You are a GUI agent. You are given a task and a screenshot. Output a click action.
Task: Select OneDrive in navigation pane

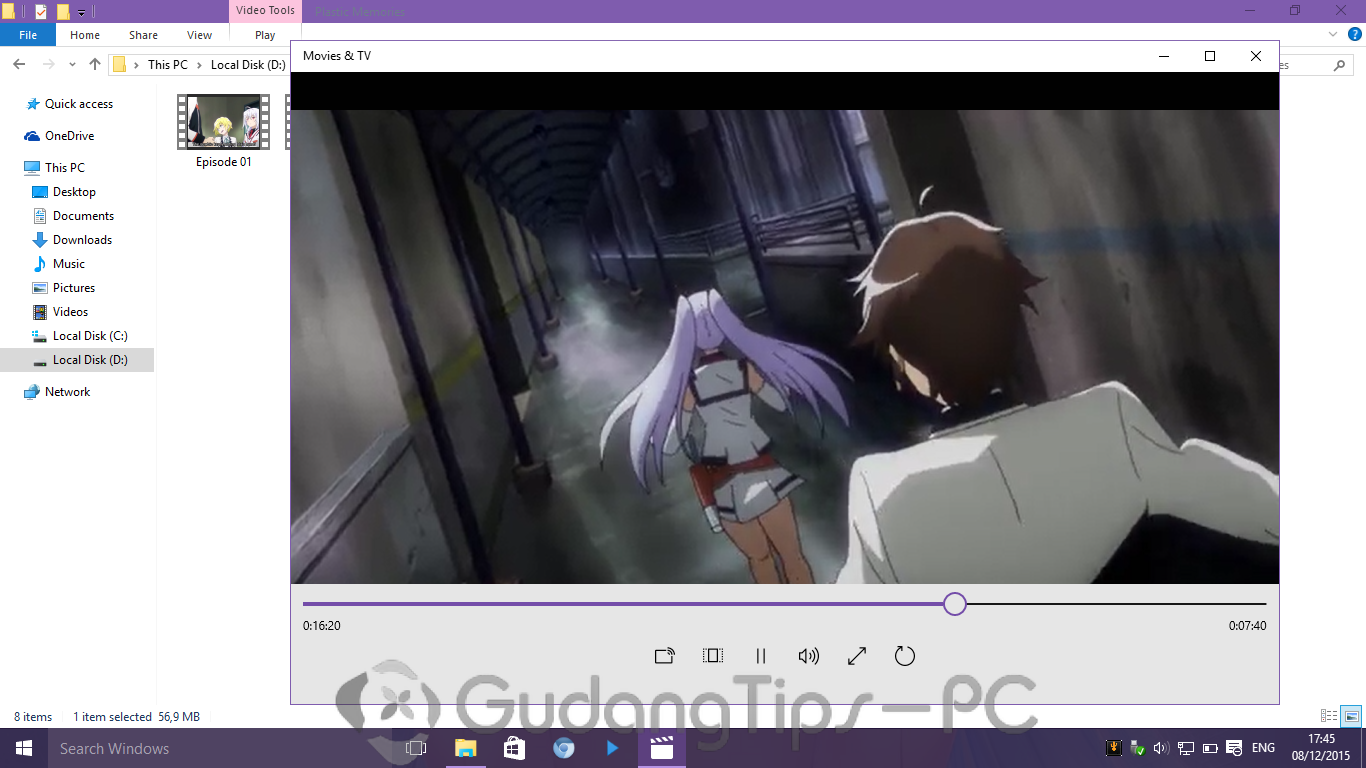(x=69, y=136)
